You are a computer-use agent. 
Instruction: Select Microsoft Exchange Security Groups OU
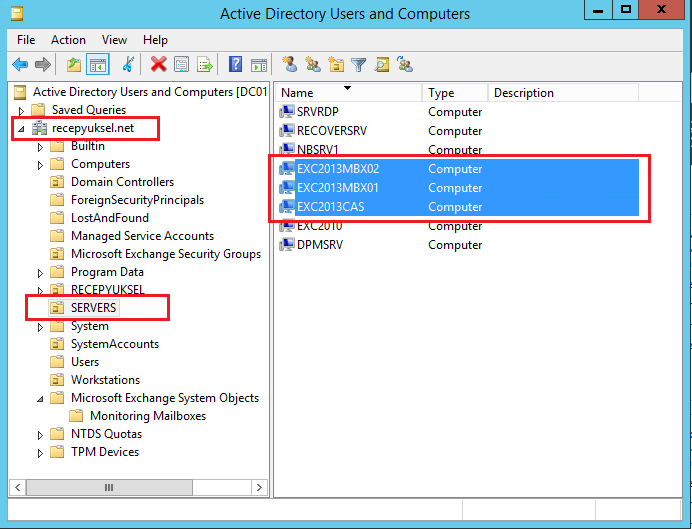click(x=166, y=254)
